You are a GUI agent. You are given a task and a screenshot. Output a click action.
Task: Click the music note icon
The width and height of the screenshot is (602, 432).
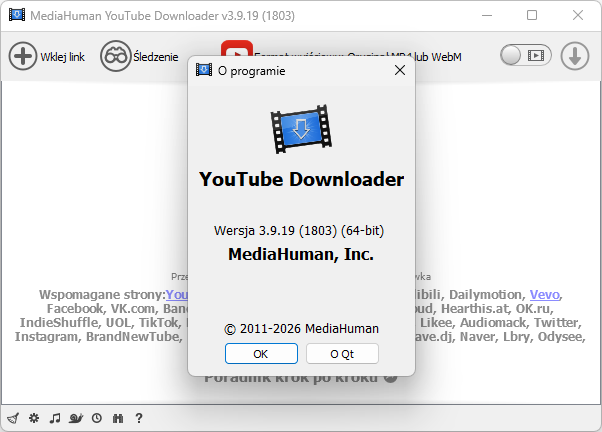(x=55, y=418)
